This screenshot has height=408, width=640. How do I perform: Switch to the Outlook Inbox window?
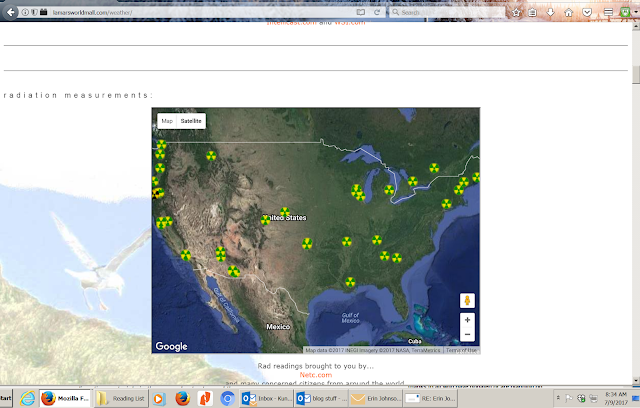pyautogui.click(x=266, y=398)
